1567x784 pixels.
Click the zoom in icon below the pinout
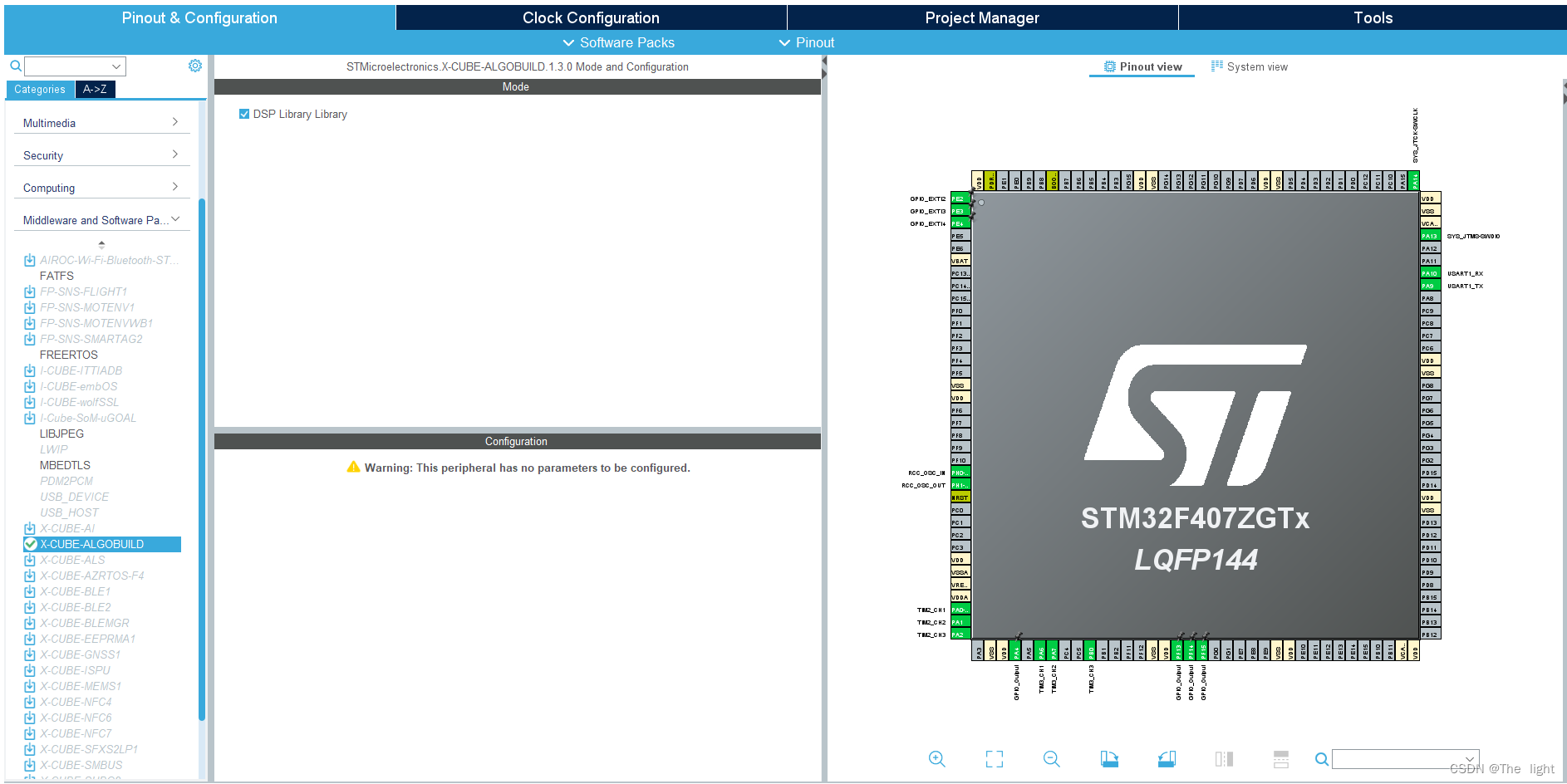[x=937, y=758]
